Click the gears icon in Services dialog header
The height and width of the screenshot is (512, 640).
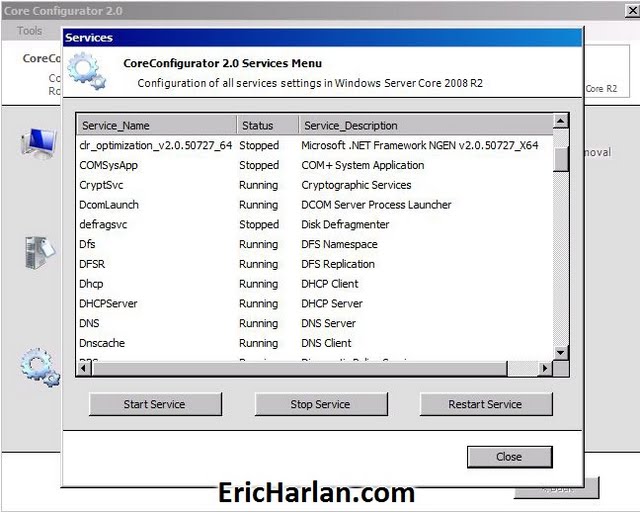pos(87,71)
